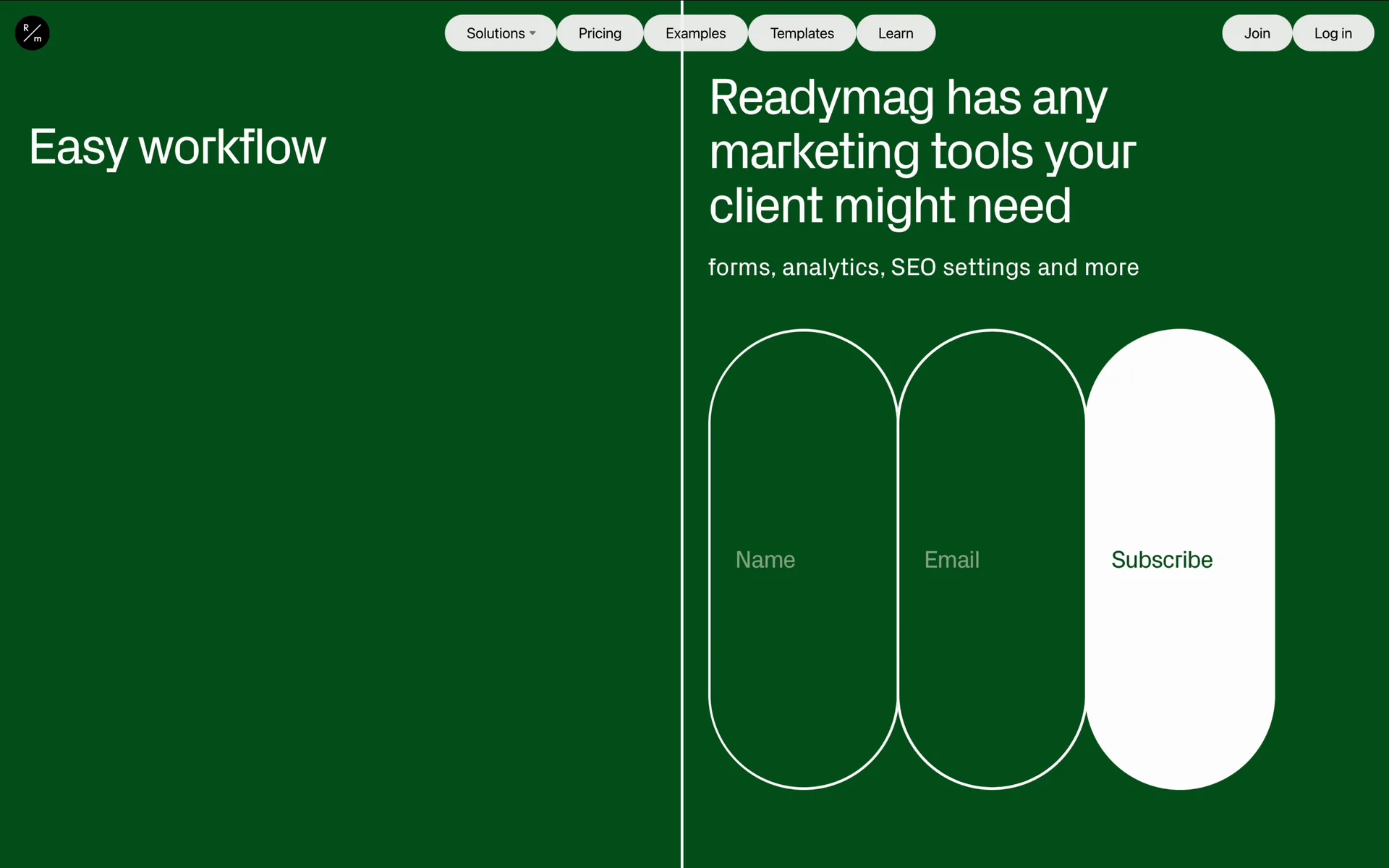The width and height of the screenshot is (1389, 868).
Task: Click the "client might need" headline line
Action: click(890, 206)
